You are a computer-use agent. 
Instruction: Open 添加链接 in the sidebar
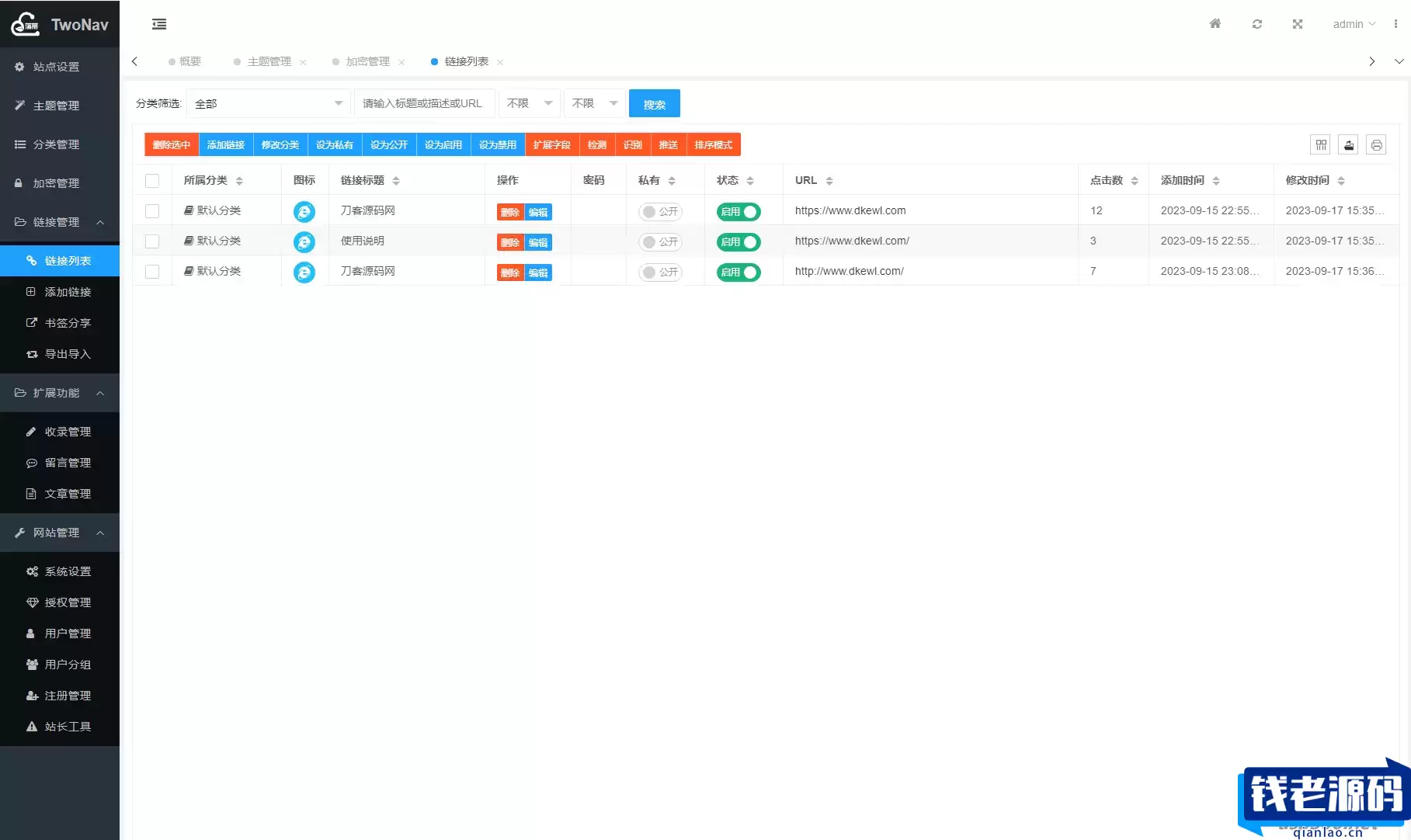click(60, 292)
